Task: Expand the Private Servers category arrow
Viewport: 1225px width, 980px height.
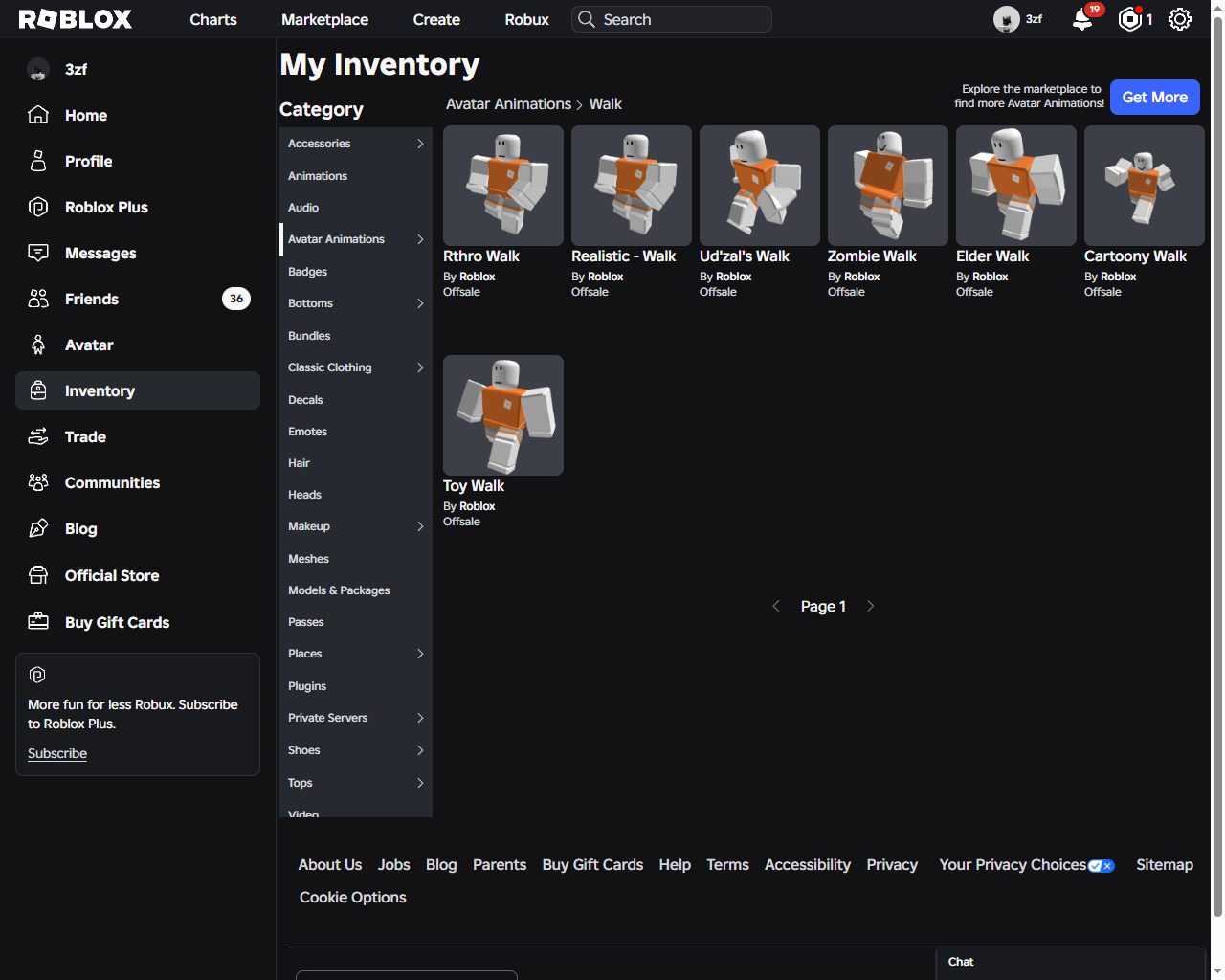Action: 420,718
